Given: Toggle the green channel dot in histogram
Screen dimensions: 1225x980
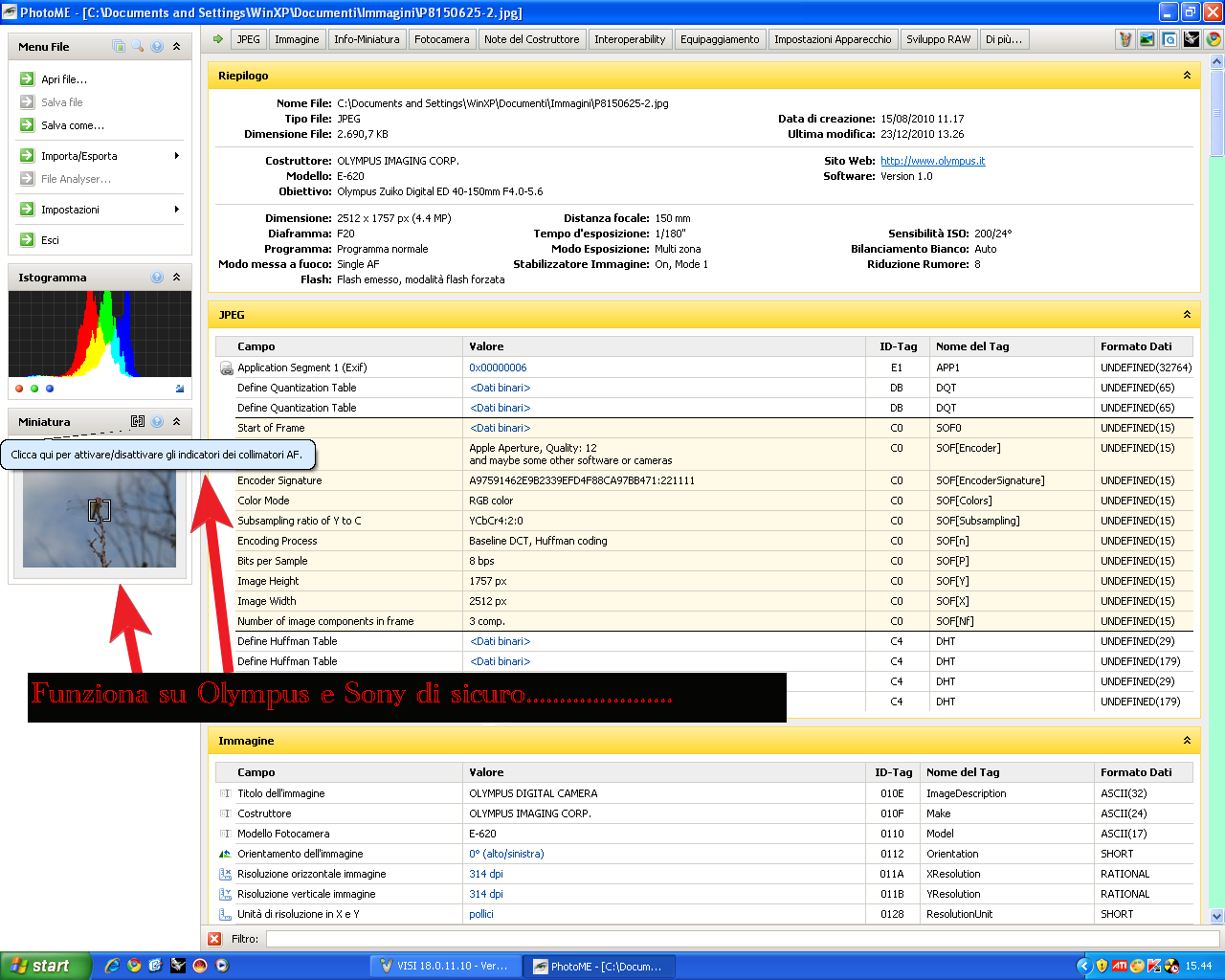Looking at the screenshot, I should (x=34, y=389).
